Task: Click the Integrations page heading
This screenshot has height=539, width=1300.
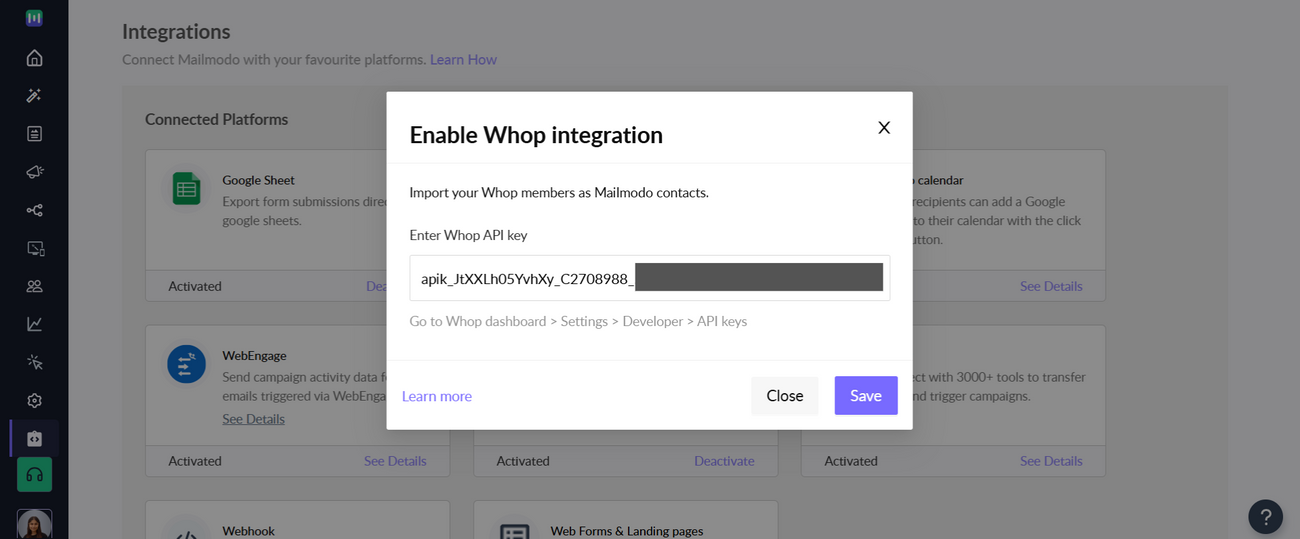Action: click(176, 32)
